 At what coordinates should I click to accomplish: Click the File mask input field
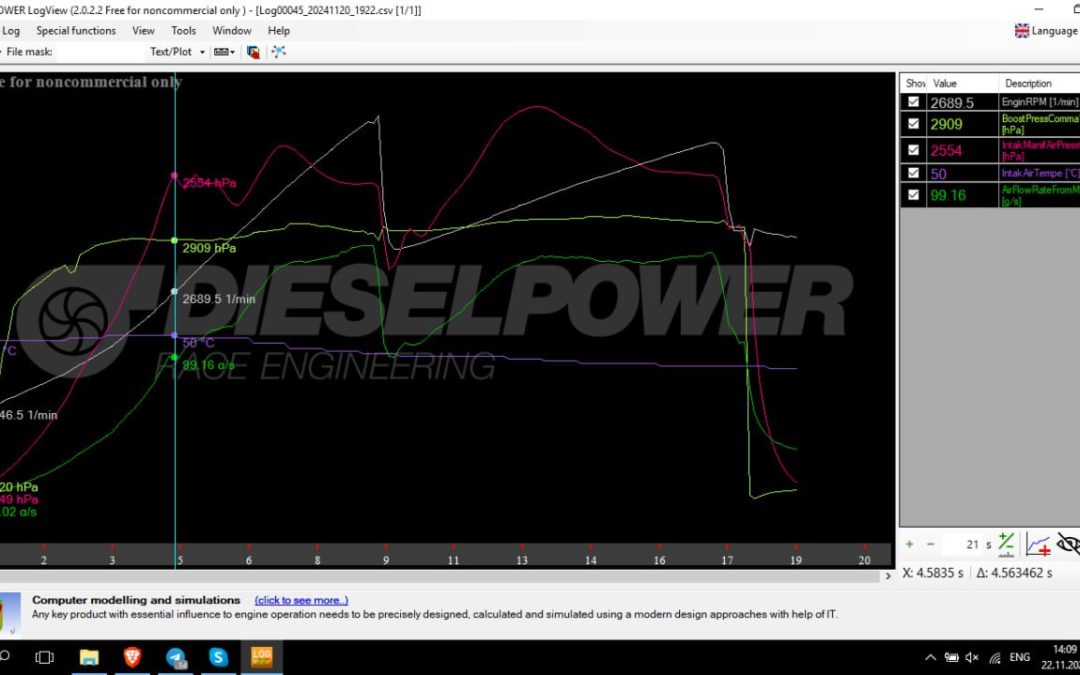pos(99,52)
